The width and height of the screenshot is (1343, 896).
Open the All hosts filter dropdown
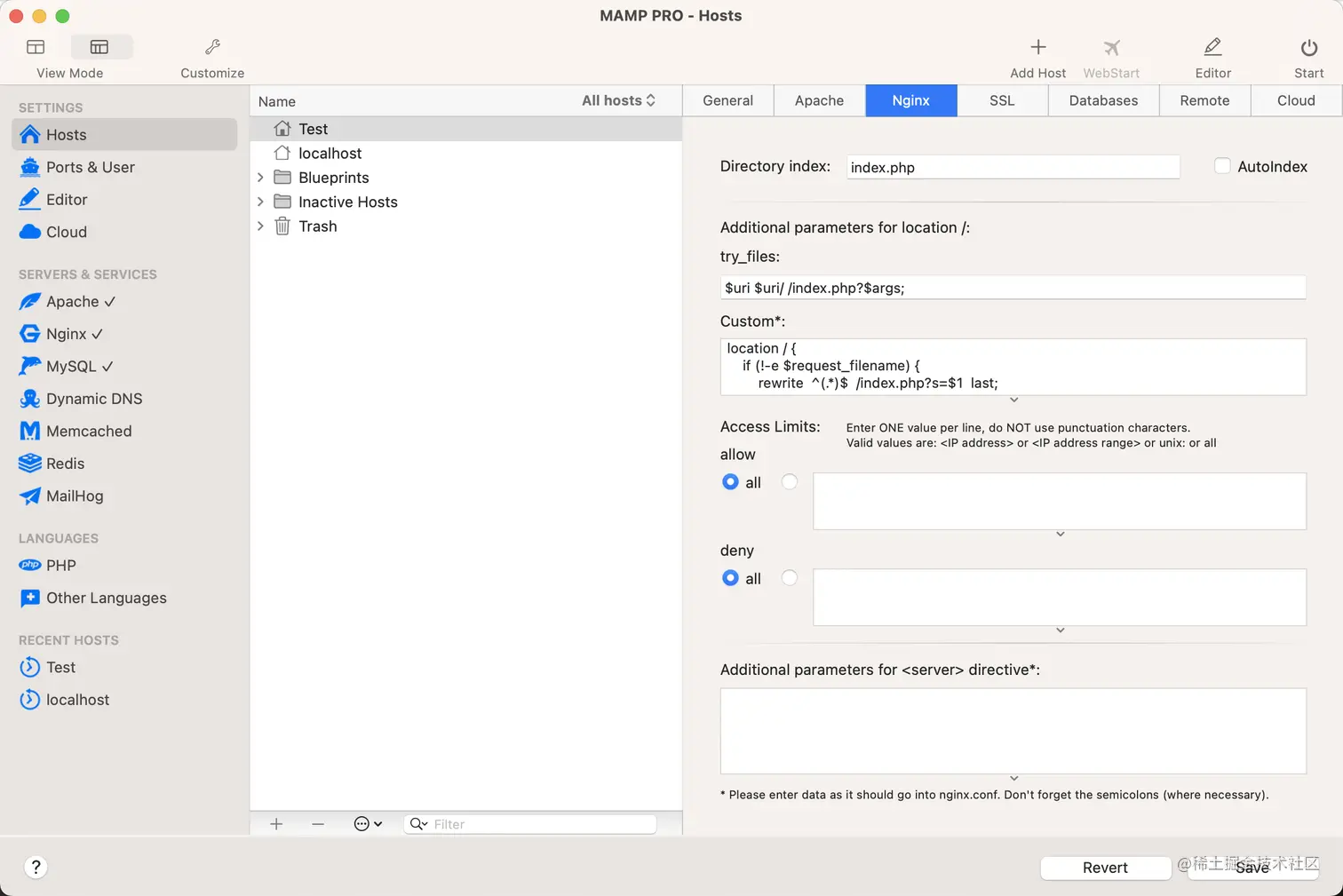click(619, 100)
